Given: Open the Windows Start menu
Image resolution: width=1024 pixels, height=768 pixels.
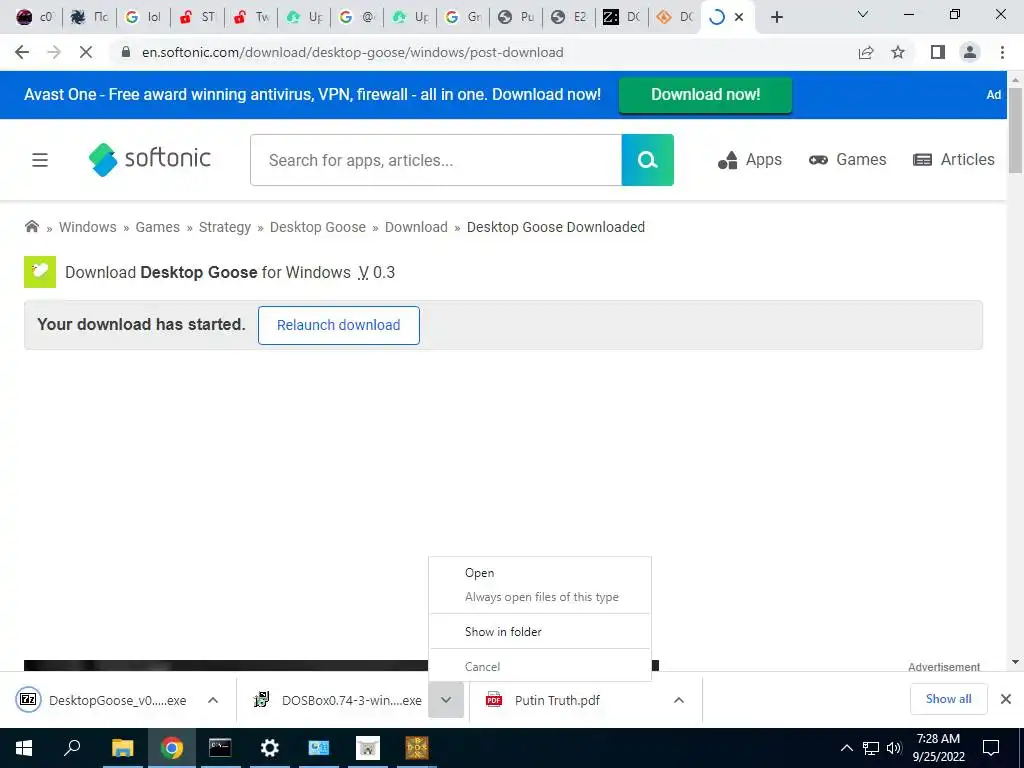Looking at the screenshot, I should [24, 748].
